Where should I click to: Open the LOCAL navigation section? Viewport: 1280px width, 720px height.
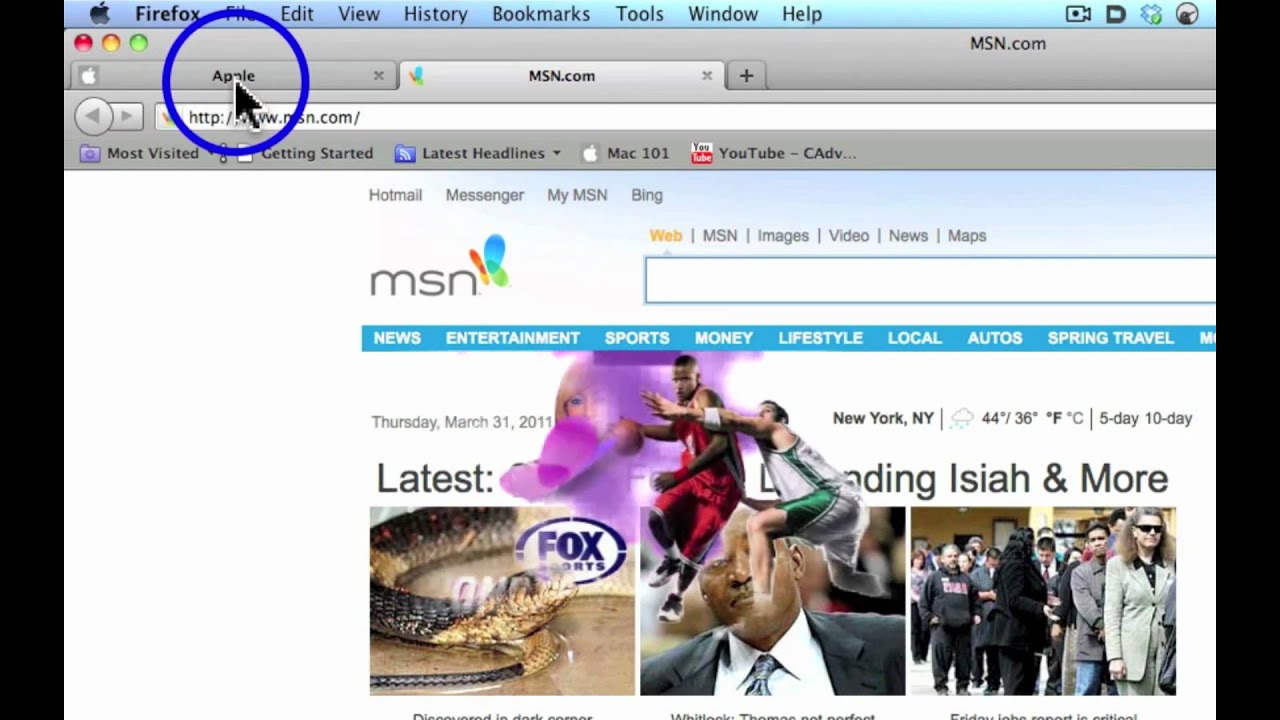[x=915, y=338]
